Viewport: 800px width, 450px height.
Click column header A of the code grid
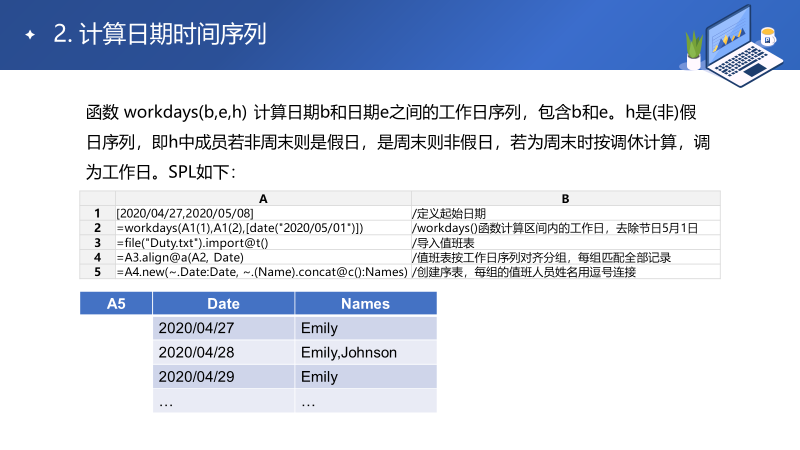(x=263, y=198)
